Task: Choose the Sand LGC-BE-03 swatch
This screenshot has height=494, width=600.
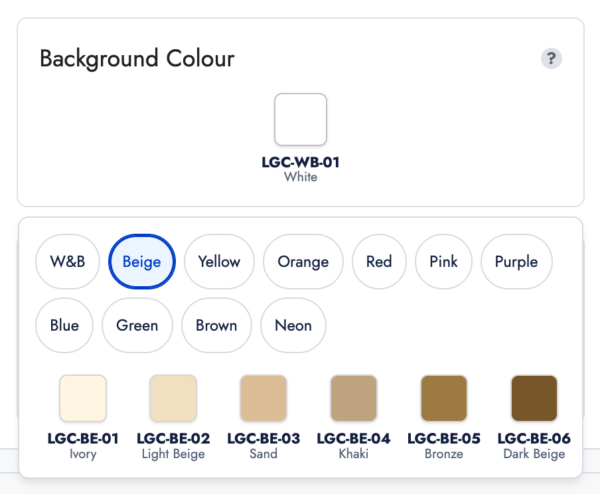Action: click(263, 399)
